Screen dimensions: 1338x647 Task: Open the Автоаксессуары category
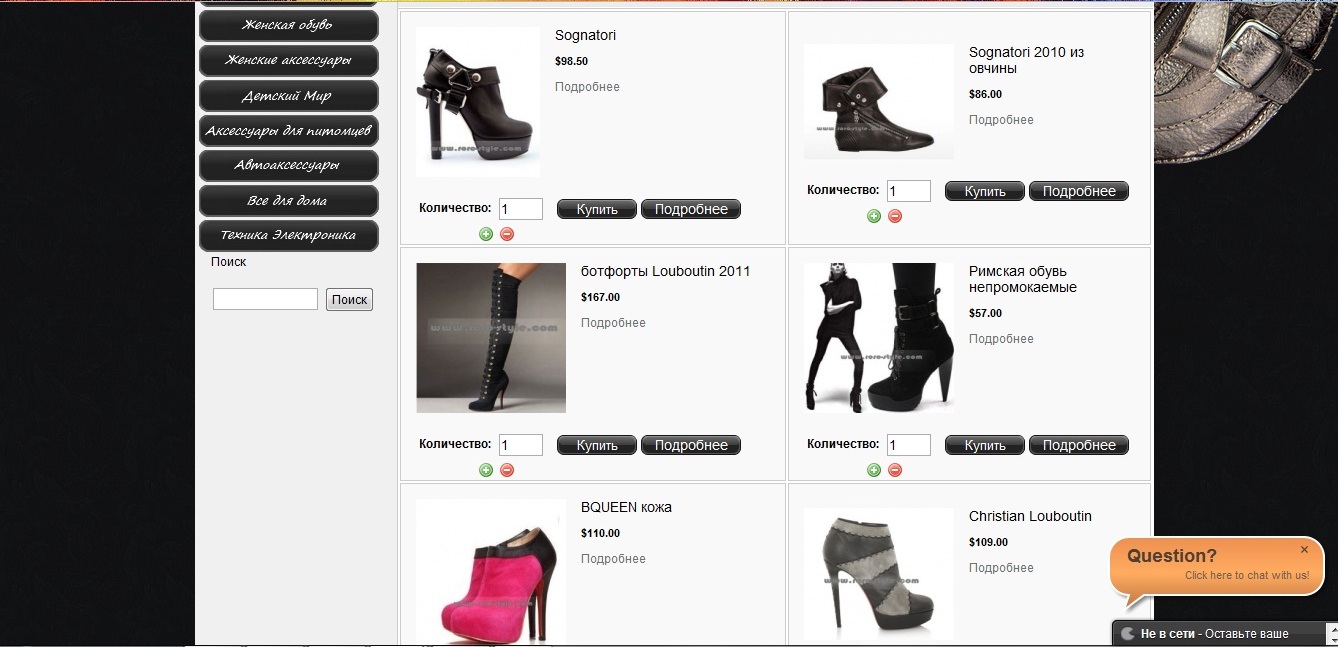[x=289, y=165]
